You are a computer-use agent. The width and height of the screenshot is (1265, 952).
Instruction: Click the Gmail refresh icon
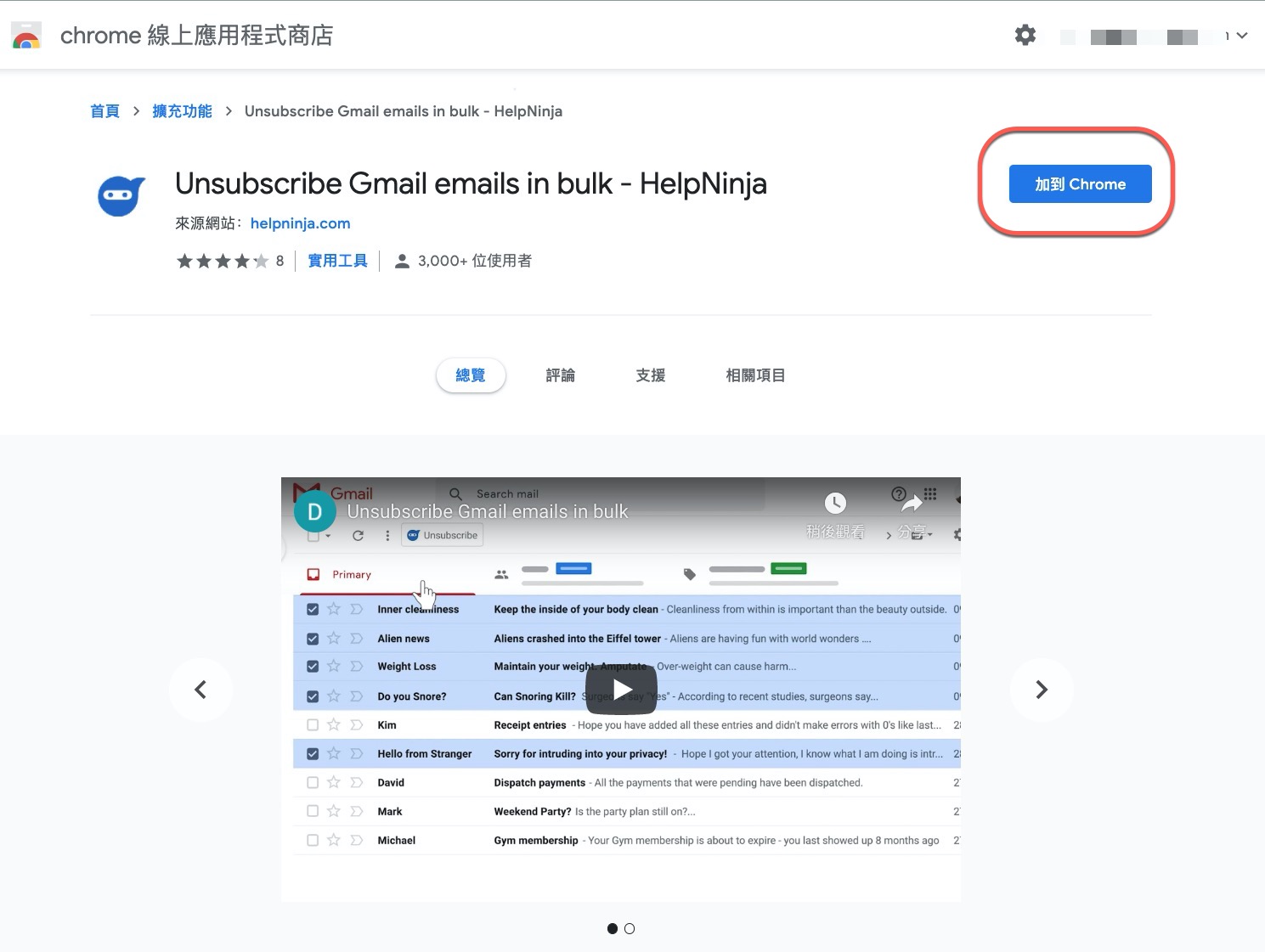coord(358,536)
